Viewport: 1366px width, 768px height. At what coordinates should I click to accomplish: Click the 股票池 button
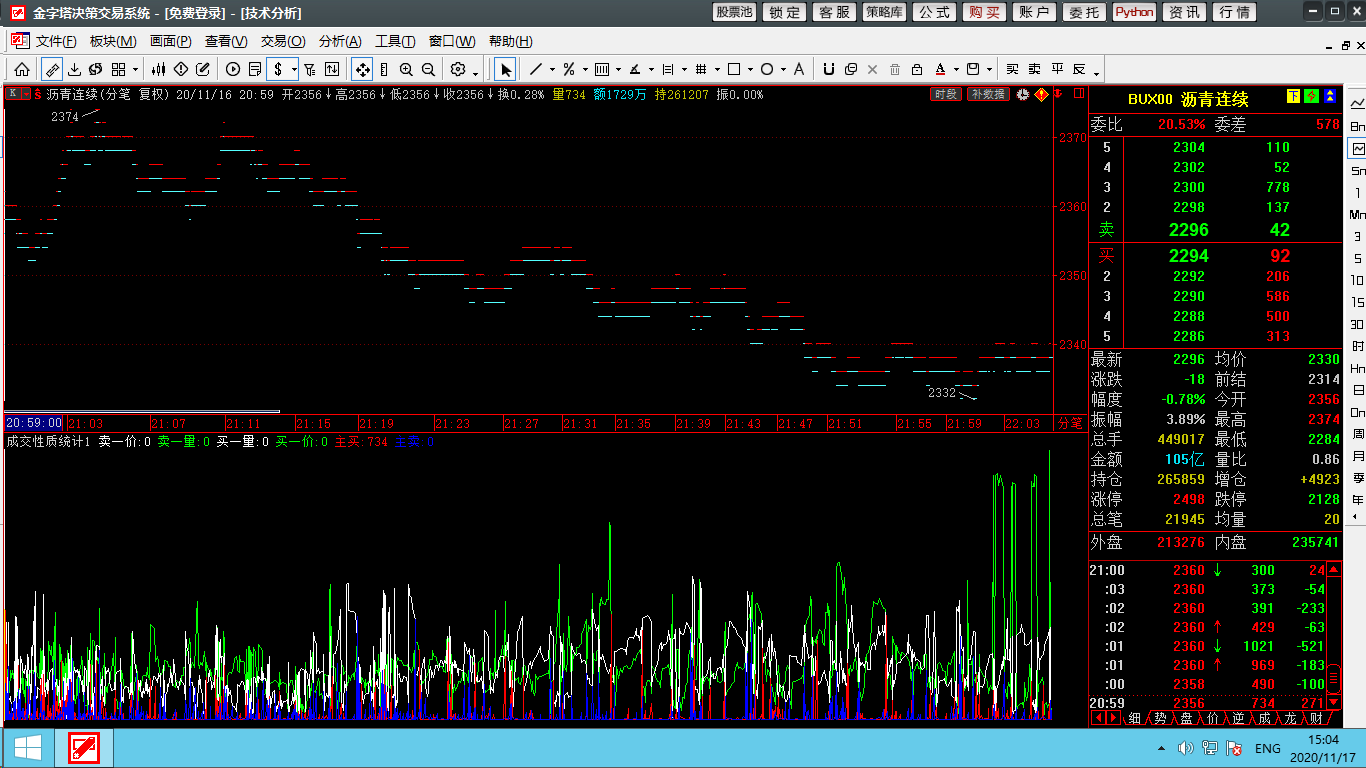734,12
